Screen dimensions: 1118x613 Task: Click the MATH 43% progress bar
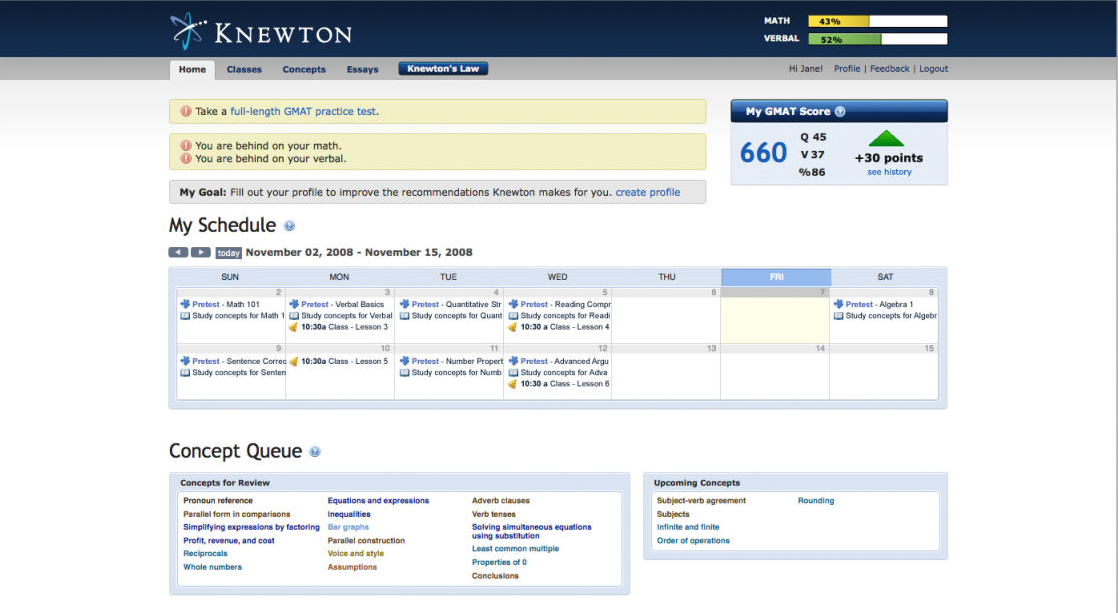point(877,21)
